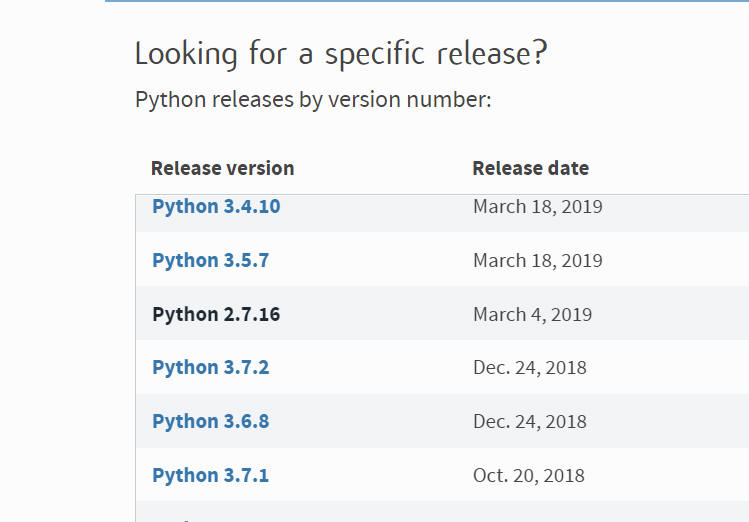Click the March 4, 2019 date
The height and width of the screenshot is (522, 749).
[x=532, y=314]
